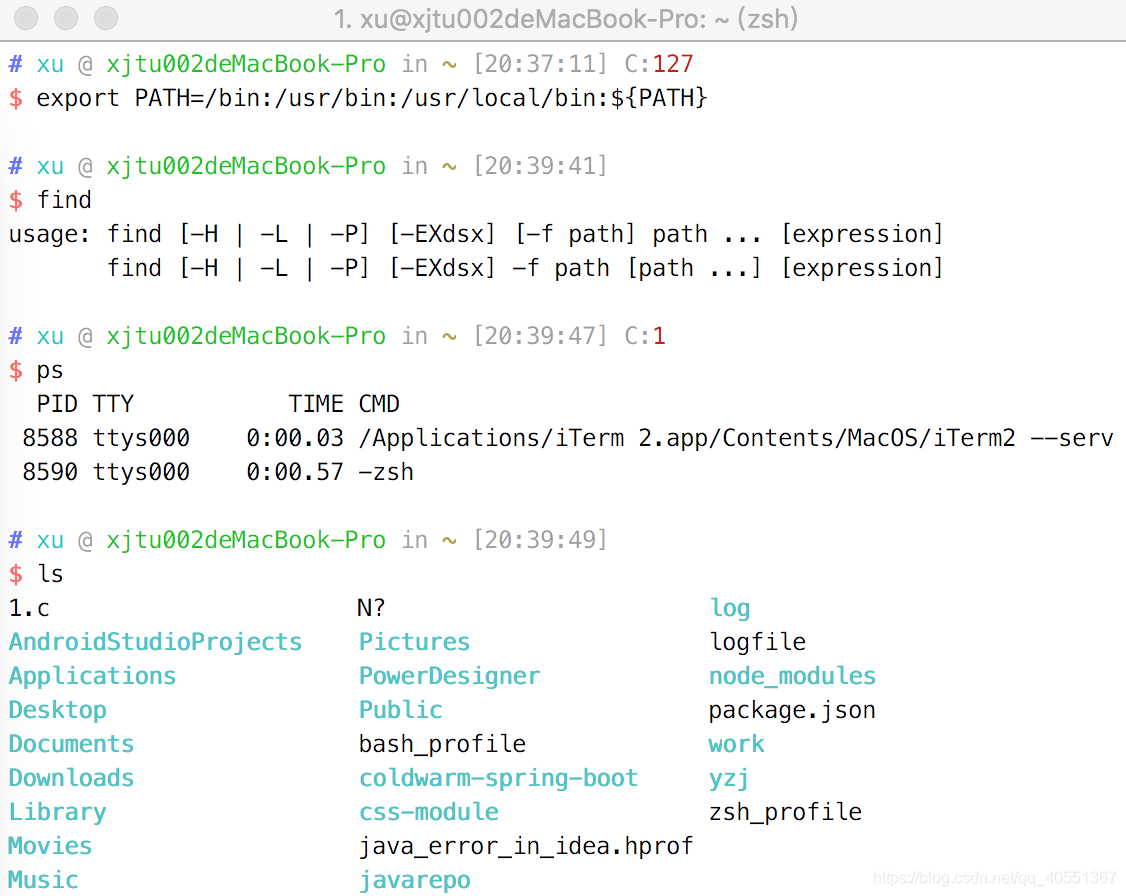Click the gray minimize window button
Screen dimensions: 1126x896
(66, 18)
